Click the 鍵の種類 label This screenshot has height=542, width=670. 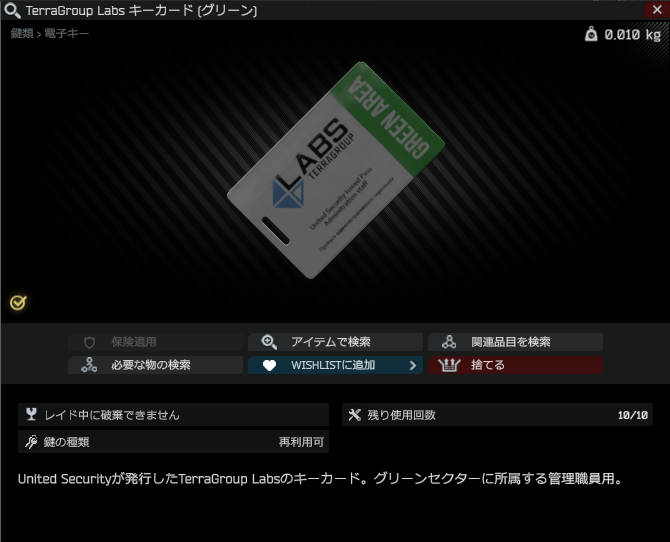[66, 442]
